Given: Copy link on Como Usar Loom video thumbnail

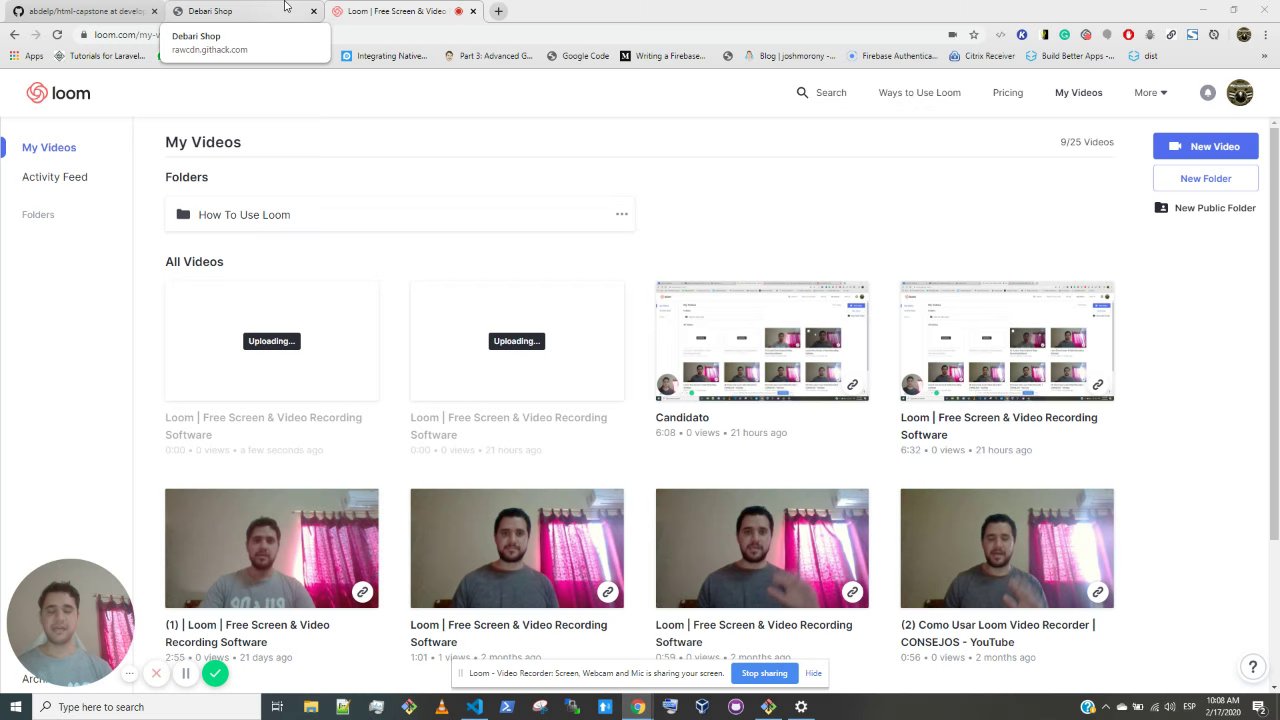Looking at the screenshot, I should coord(1097,592).
